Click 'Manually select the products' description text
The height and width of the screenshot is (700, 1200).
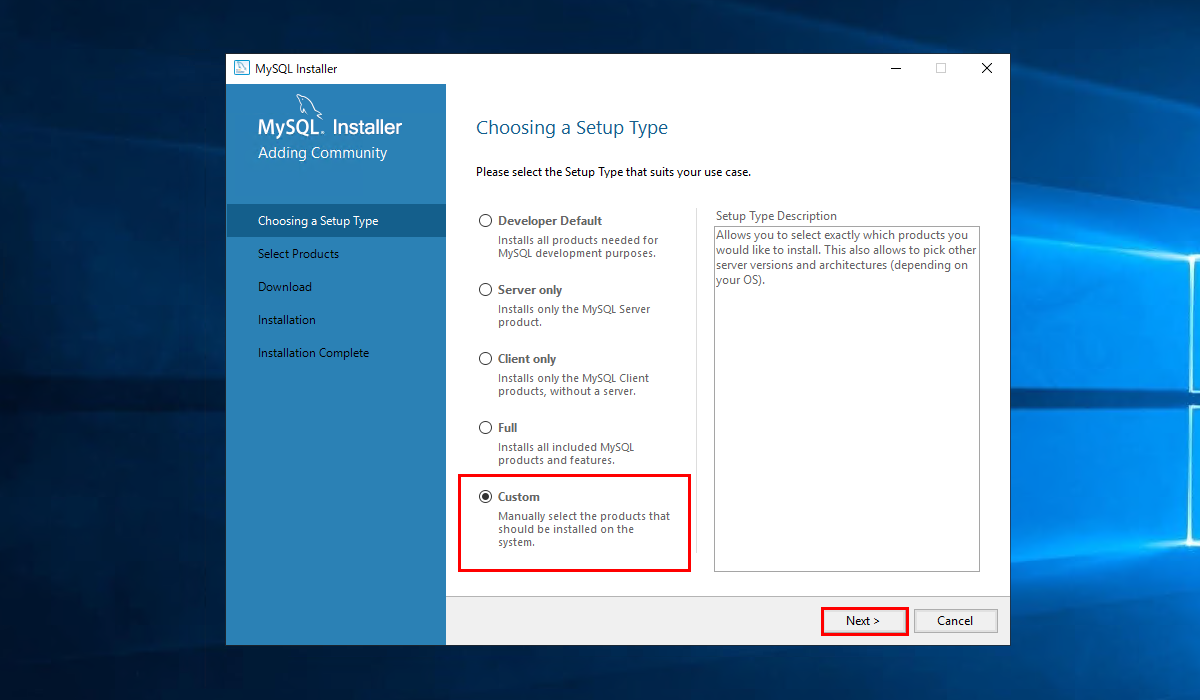tap(584, 529)
